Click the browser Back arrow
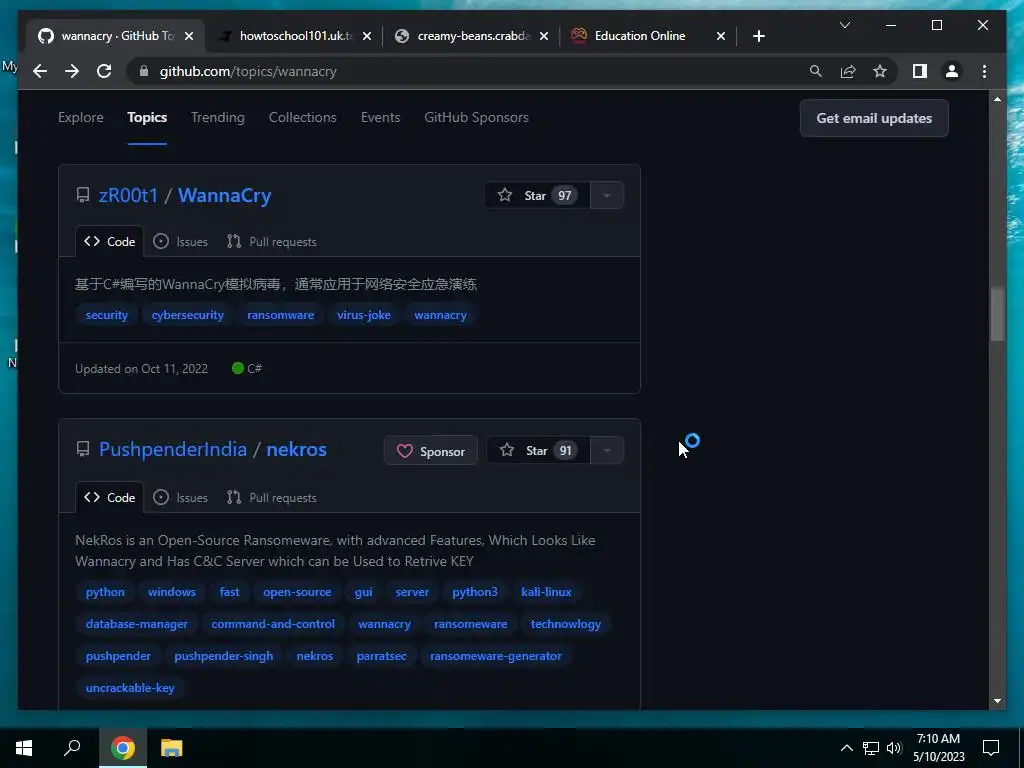The width and height of the screenshot is (1024, 768). pyautogui.click(x=40, y=71)
